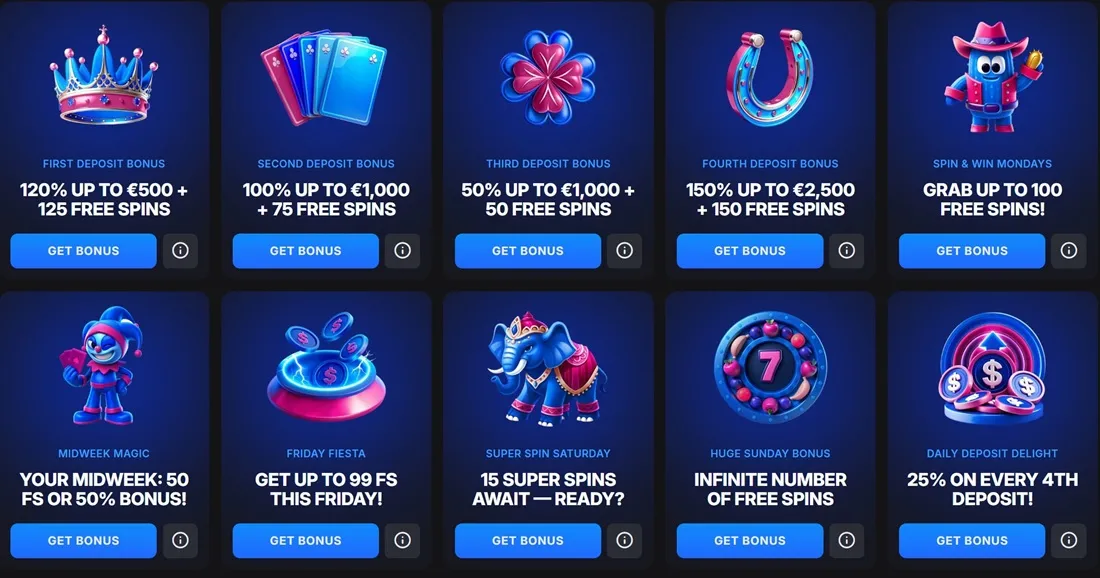Claim Spin & Win Mondays bonus
Viewport: 1100px width, 578px height.
[972, 250]
